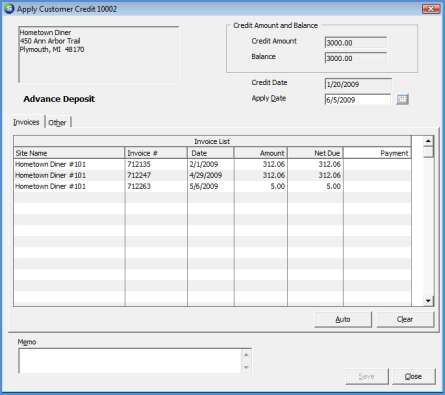445x395 pixels.
Task: Switch to the Other tab
Action: pos(57,123)
